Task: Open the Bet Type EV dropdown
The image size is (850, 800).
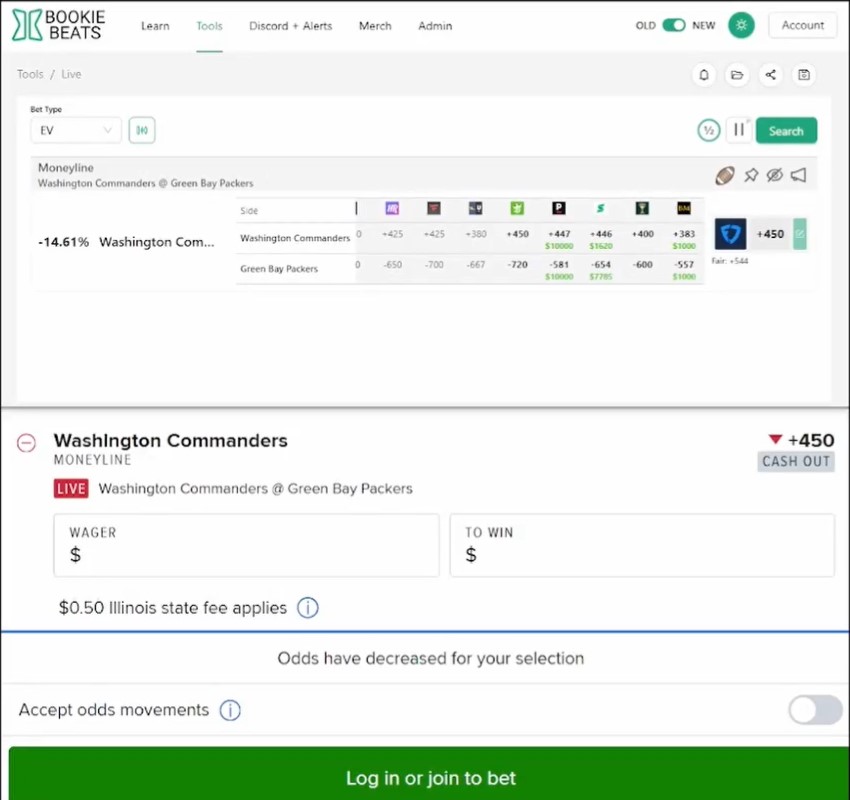Action: coord(76,130)
